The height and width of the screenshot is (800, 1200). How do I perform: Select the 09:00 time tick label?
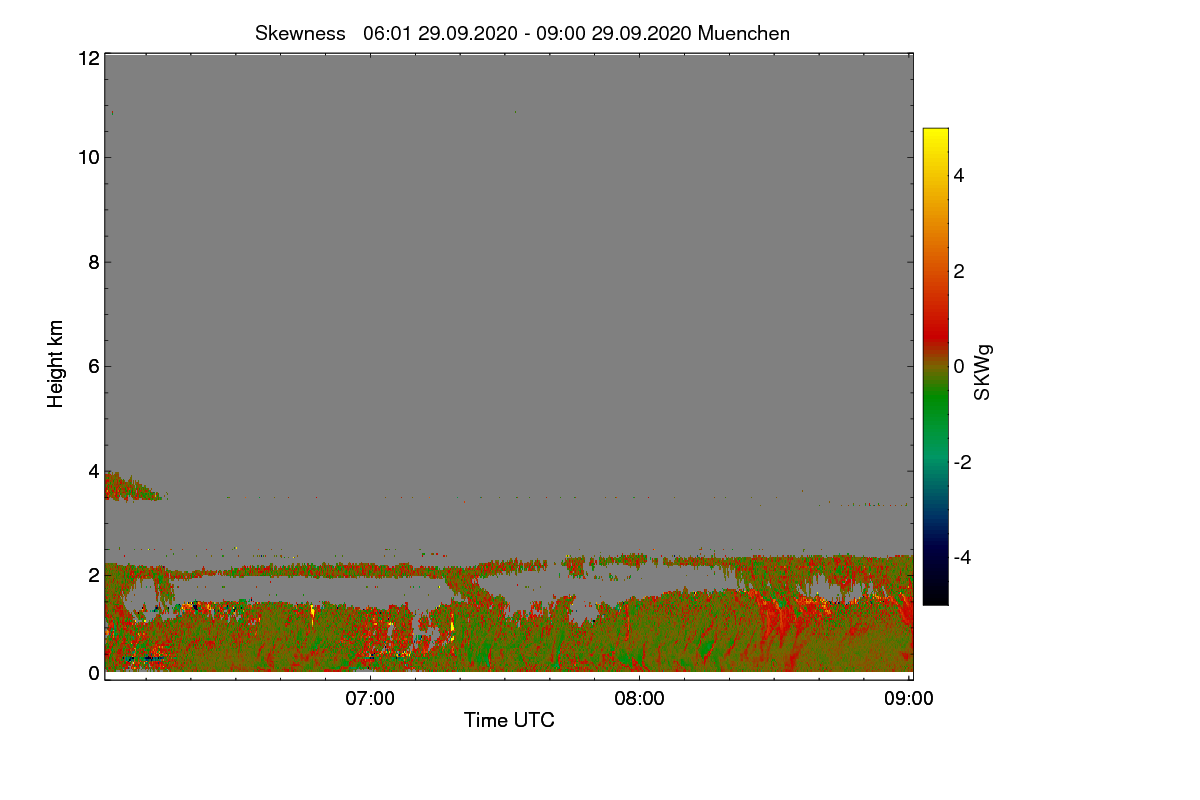[x=909, y=699]
